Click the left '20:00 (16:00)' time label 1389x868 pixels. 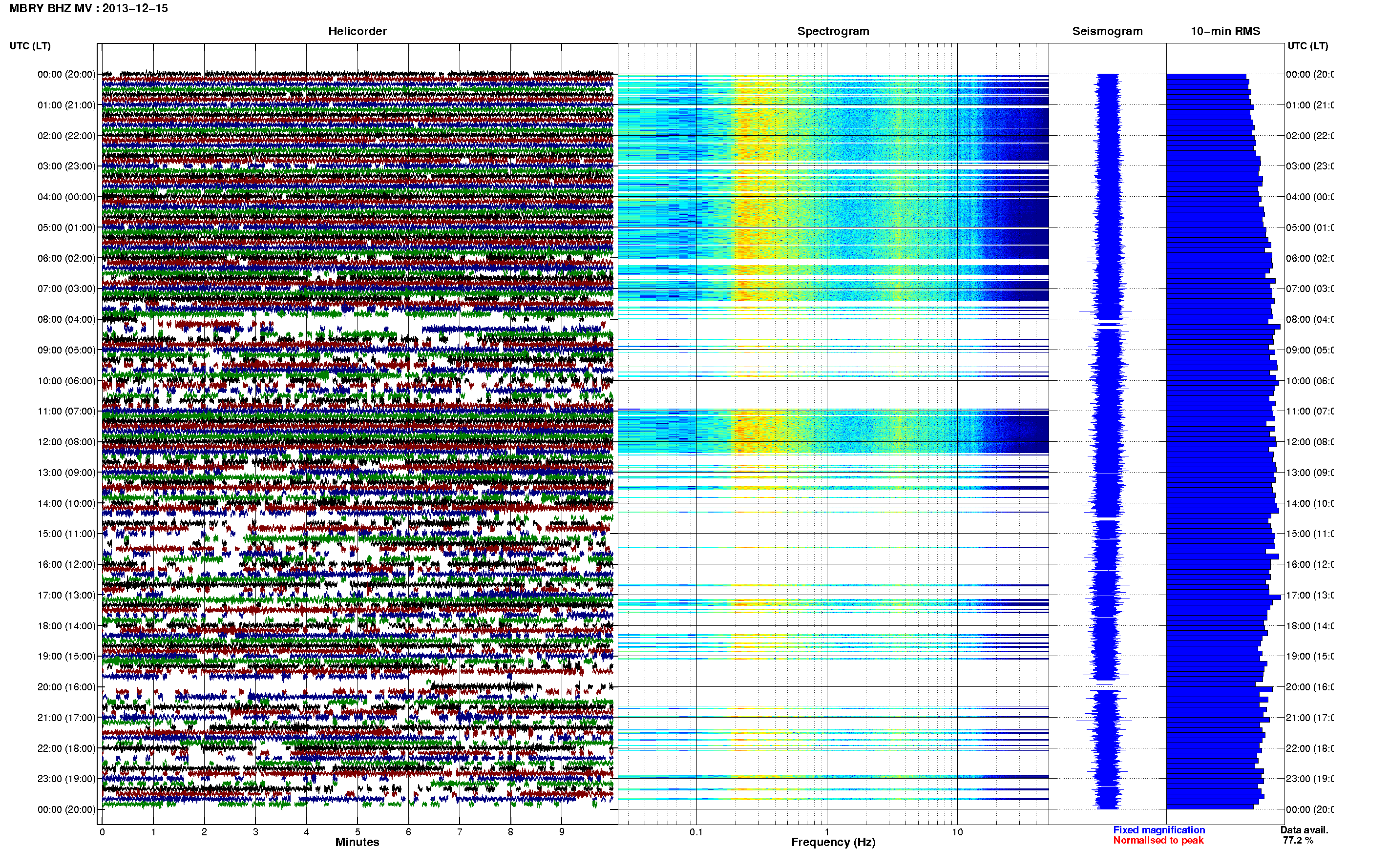coord(66,687)
